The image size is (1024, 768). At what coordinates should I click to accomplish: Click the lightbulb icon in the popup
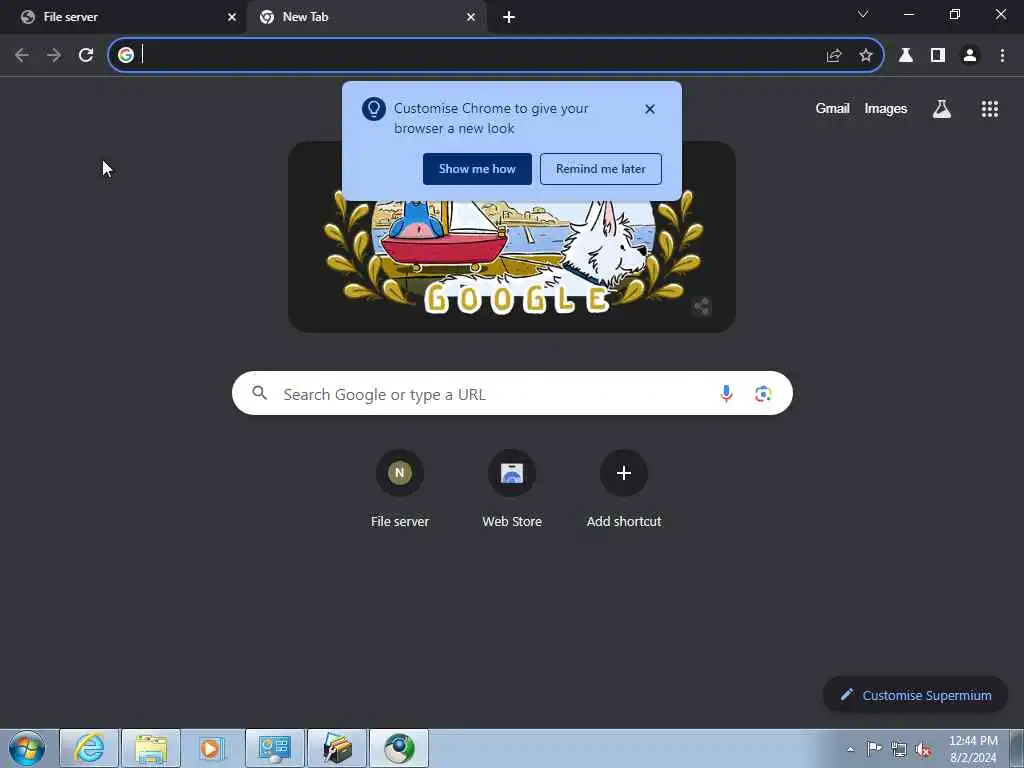374,108
